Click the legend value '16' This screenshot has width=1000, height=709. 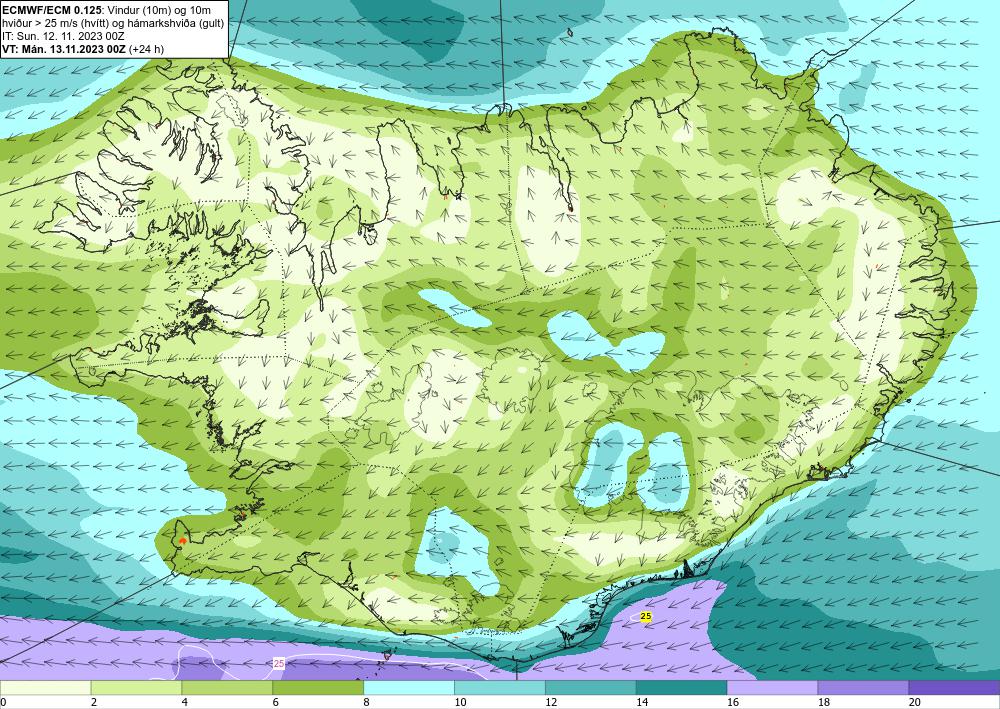733,702
